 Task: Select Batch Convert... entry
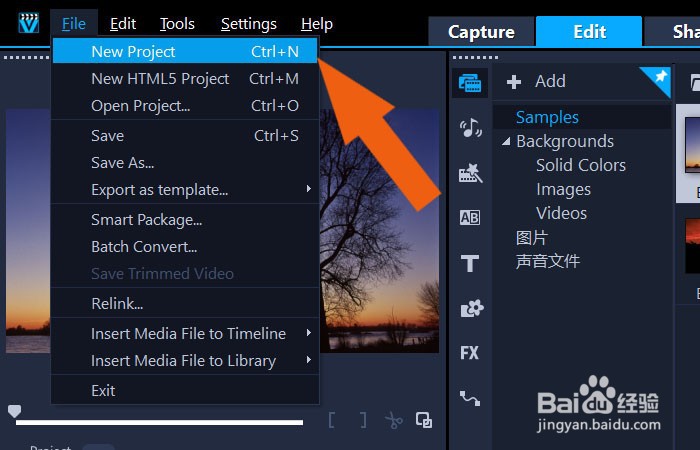185,247
